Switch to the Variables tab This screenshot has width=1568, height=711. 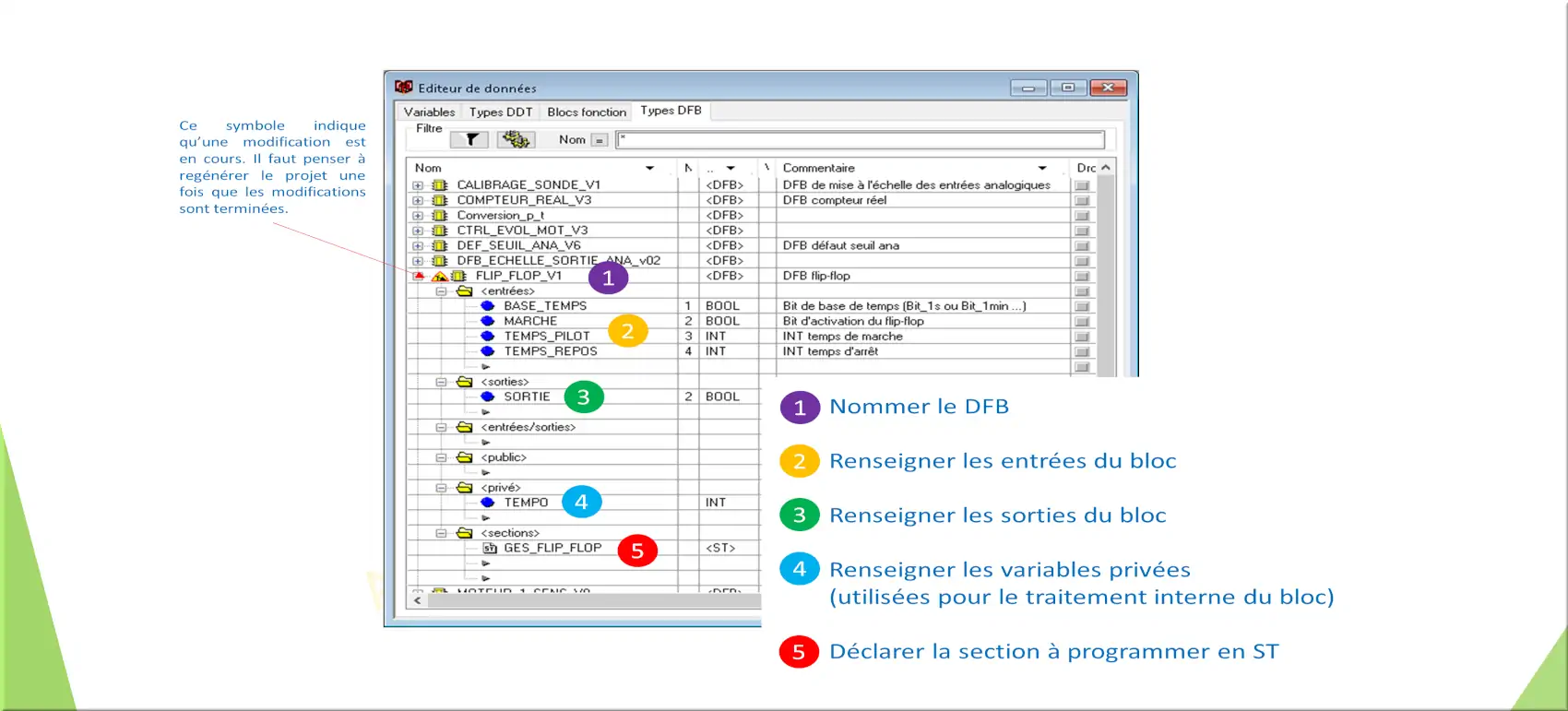click(x=429, y=112)
